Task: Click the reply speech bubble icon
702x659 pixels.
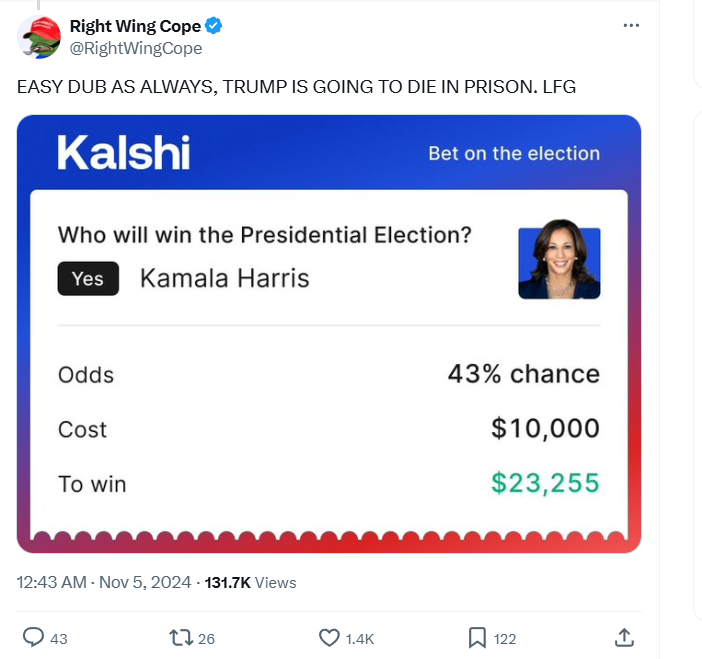Action: pyautogui.click(x=33, y=637)
